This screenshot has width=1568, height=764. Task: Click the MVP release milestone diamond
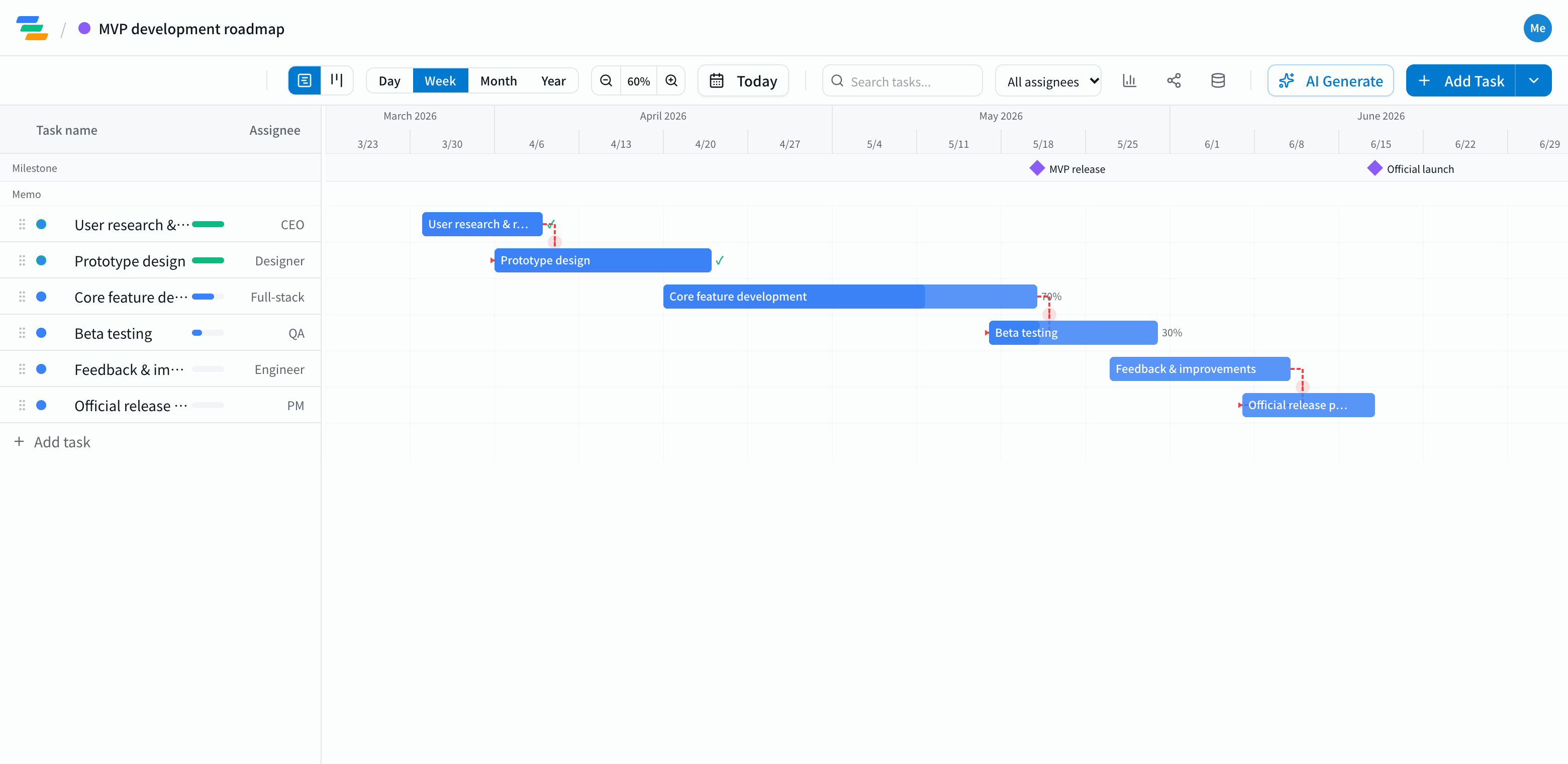[x=1037, y=168]
